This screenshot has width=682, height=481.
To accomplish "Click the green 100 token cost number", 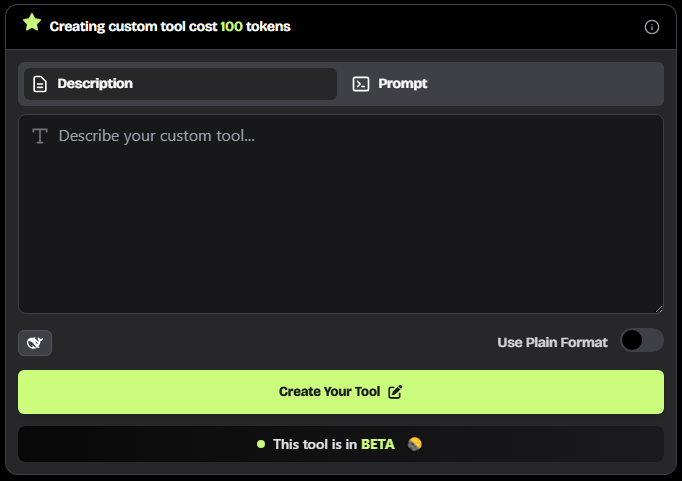I will point(232,26).
